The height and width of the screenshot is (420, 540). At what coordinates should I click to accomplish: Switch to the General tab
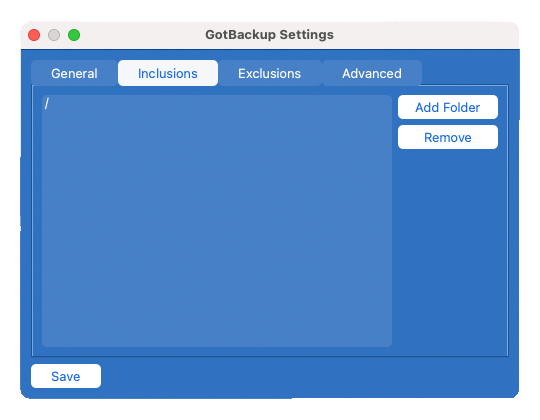(74, 73)
